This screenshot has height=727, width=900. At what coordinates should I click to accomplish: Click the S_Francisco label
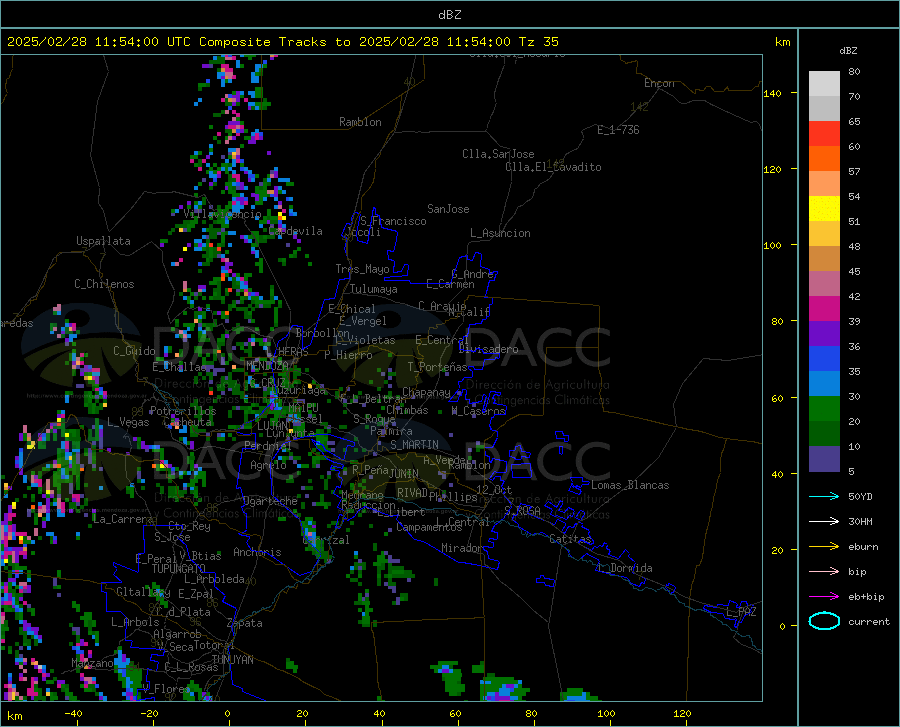click(x=393, y=221)
